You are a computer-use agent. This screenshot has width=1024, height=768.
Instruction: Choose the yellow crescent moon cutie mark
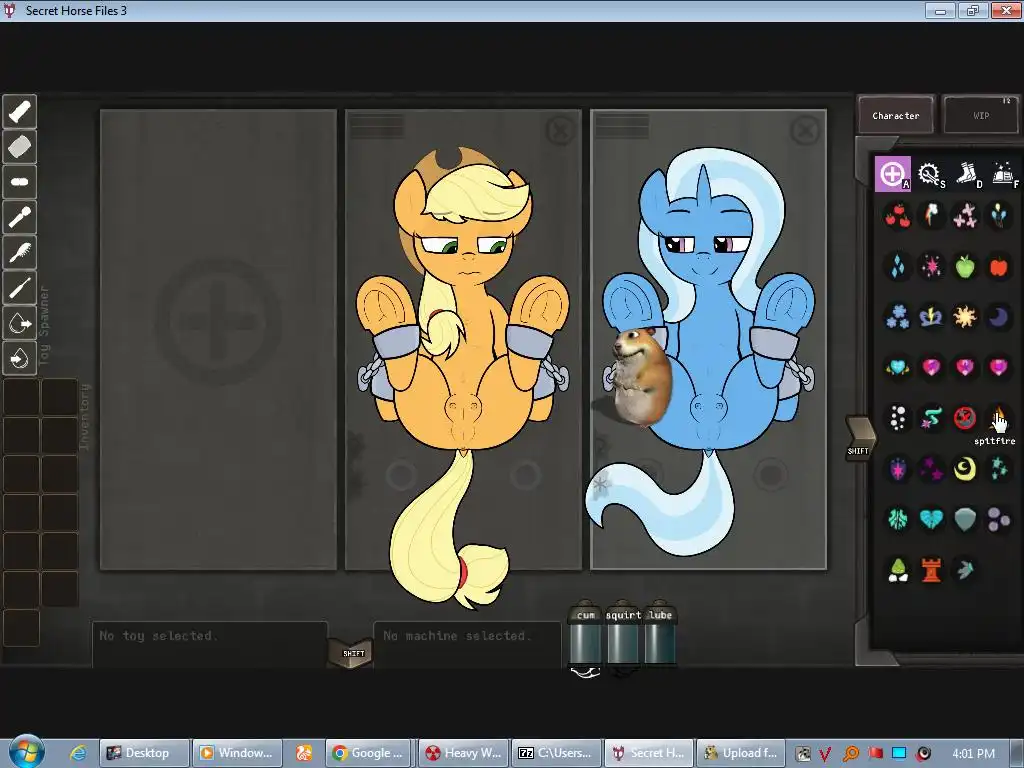pos(965,468)
